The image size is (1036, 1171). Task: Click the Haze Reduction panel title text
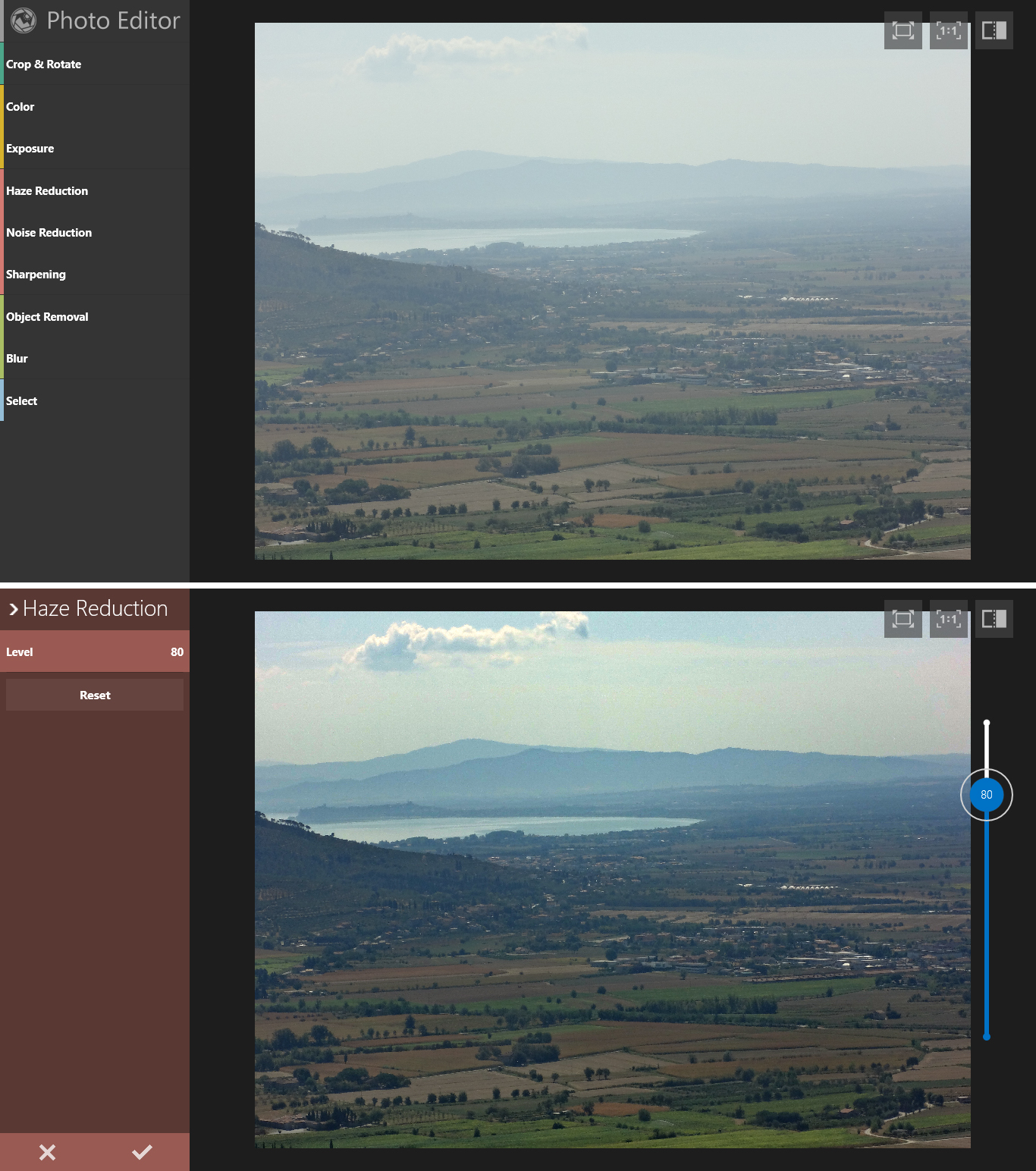click(x=96, y=608)
